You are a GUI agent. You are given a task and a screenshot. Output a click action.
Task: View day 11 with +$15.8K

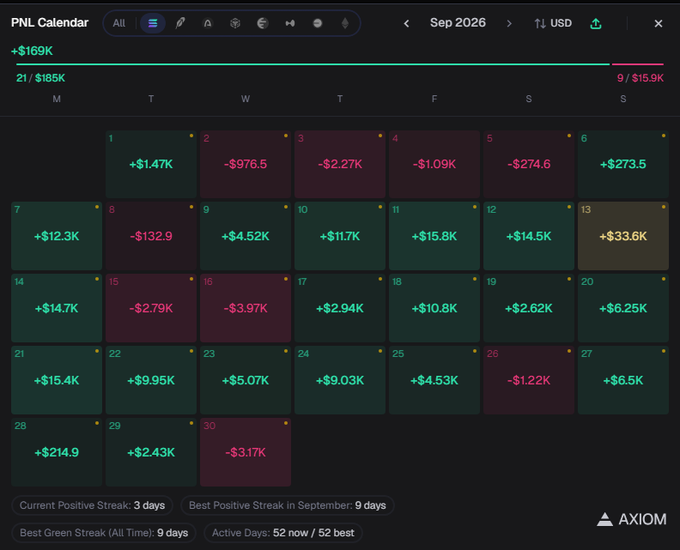pyautogui.click(x=435, y=236)
